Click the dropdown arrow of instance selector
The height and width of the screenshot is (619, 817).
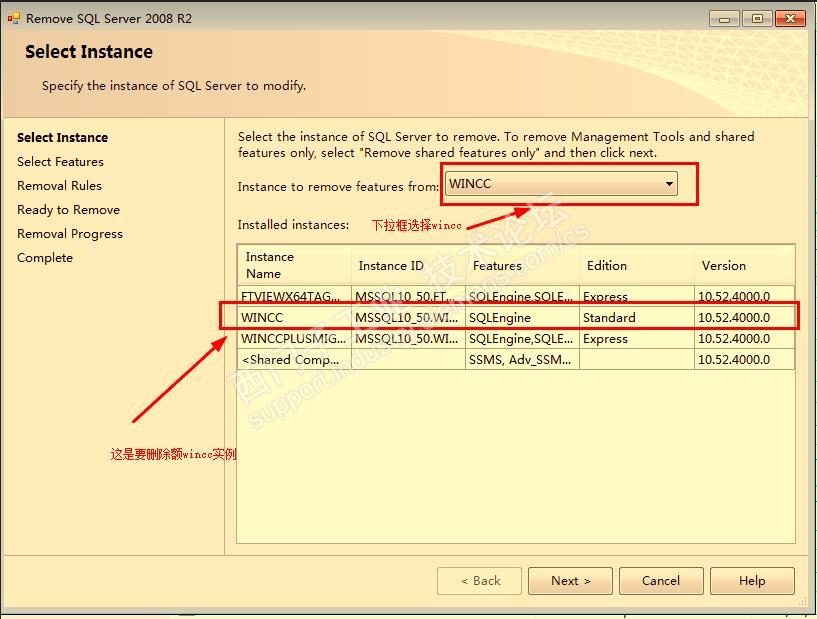pyautogui.click(x=669, y=184)
